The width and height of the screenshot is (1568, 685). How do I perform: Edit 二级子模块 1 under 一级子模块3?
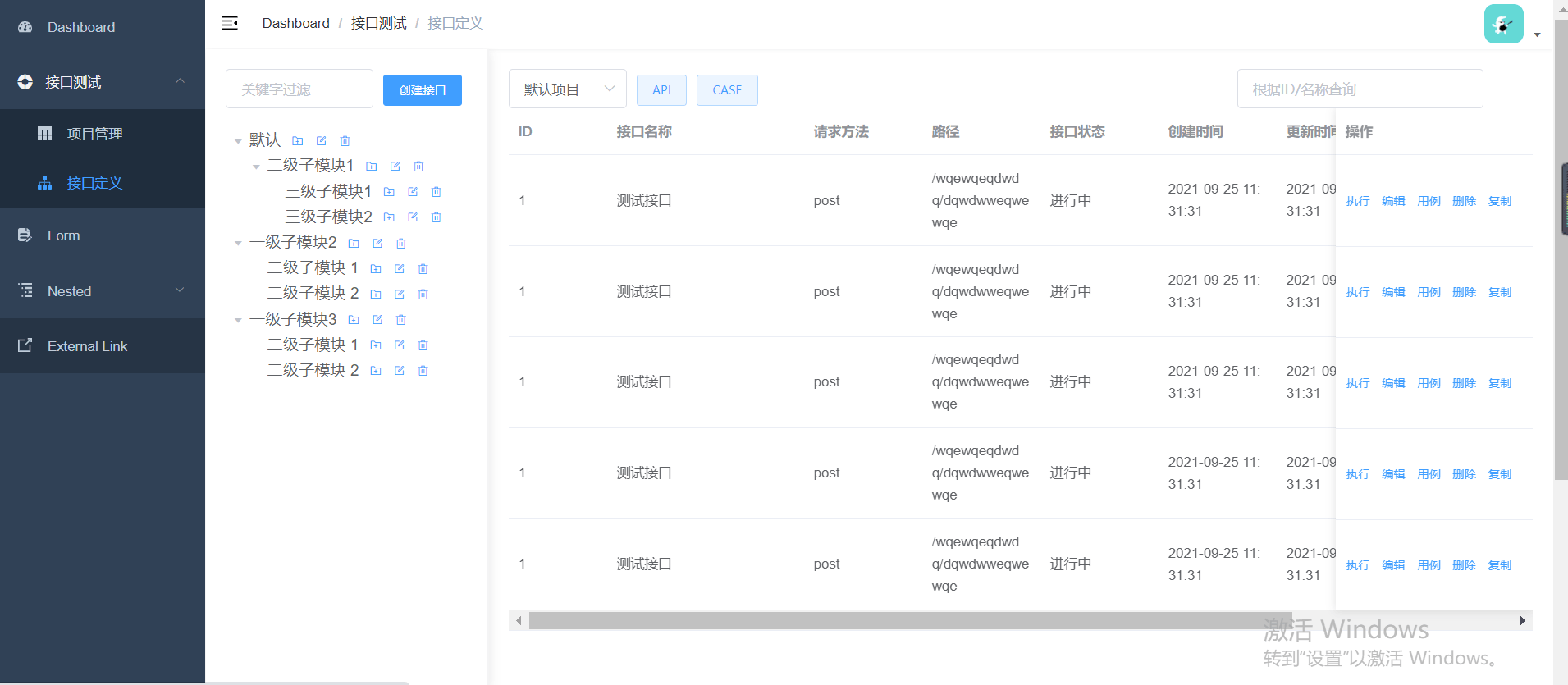[400, 345]
